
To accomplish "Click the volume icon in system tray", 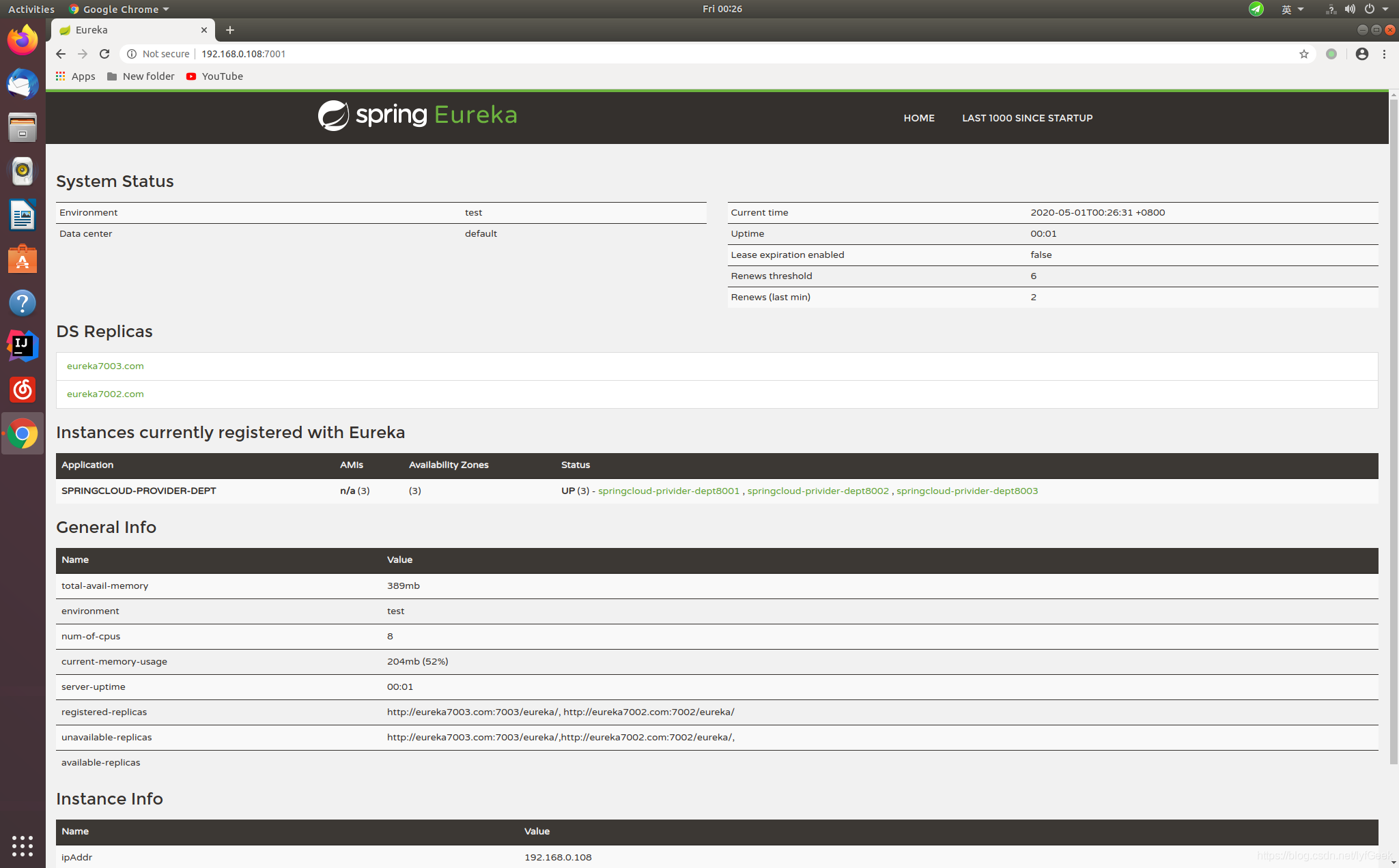I will click(1349, 9).
